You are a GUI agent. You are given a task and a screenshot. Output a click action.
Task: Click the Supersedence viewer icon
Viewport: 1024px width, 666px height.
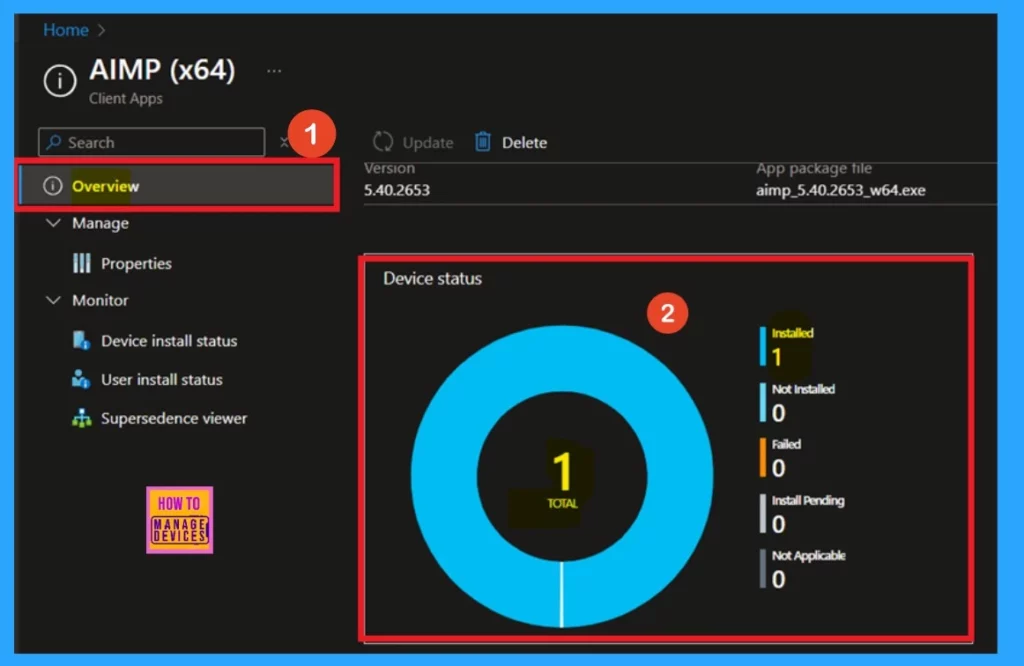tap(82, 418)
